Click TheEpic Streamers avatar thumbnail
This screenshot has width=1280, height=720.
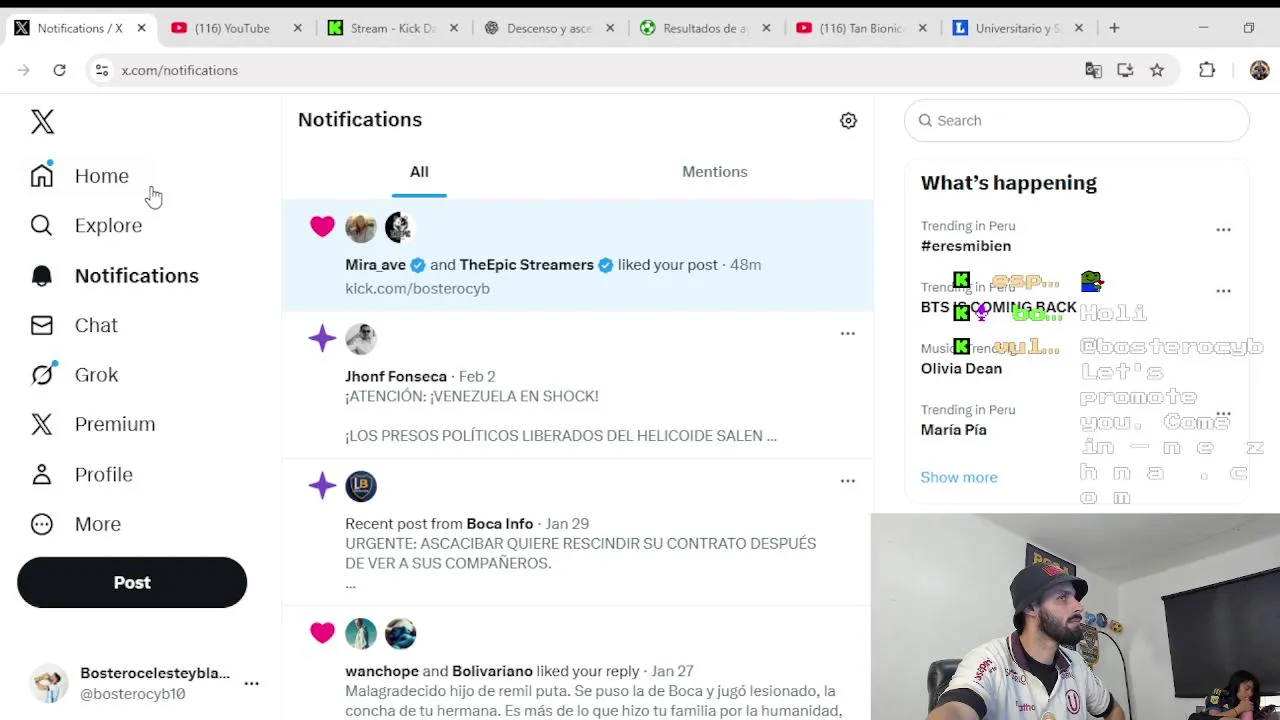[399, 227]
